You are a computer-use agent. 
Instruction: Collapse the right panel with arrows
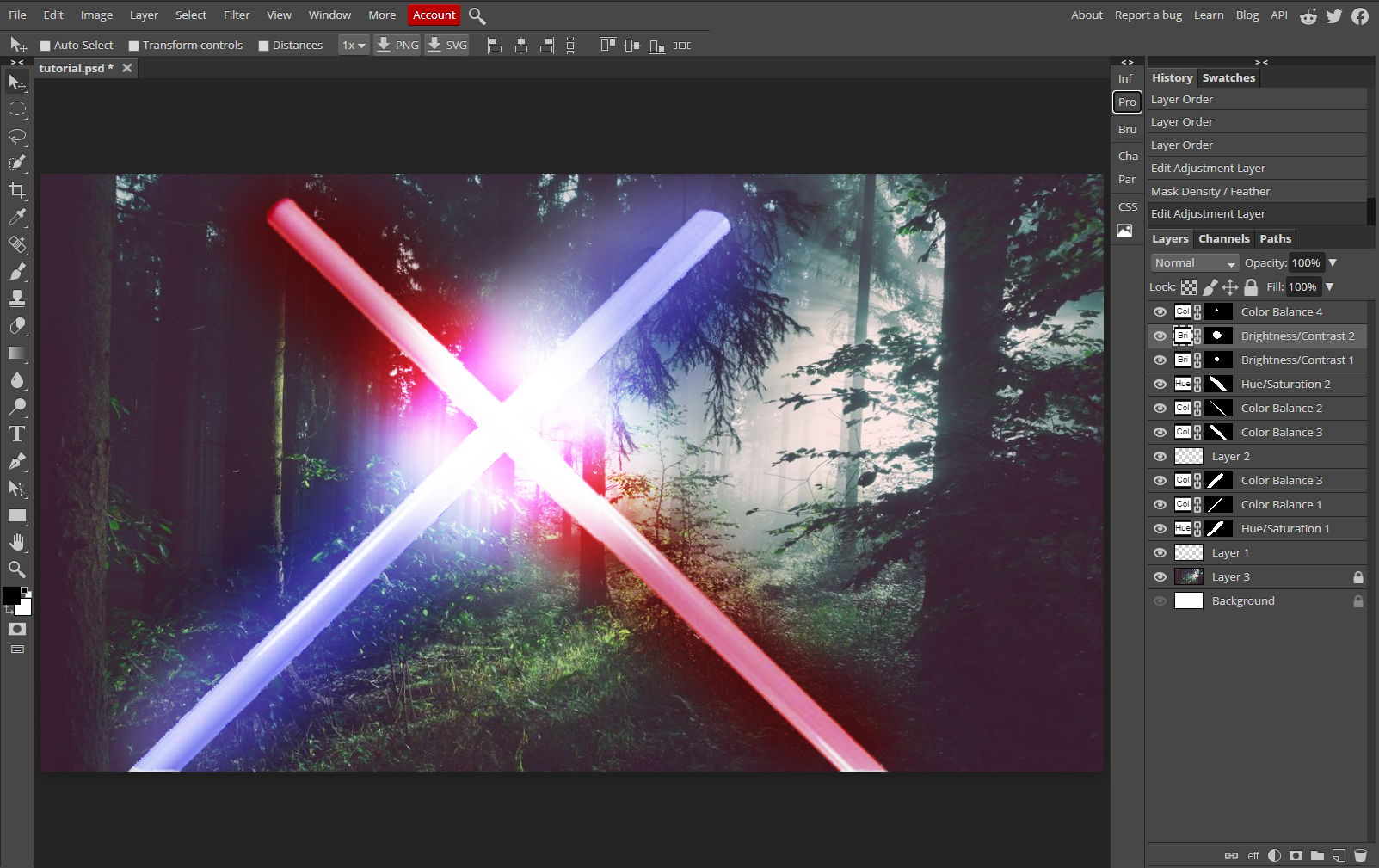pos(1261,62)
